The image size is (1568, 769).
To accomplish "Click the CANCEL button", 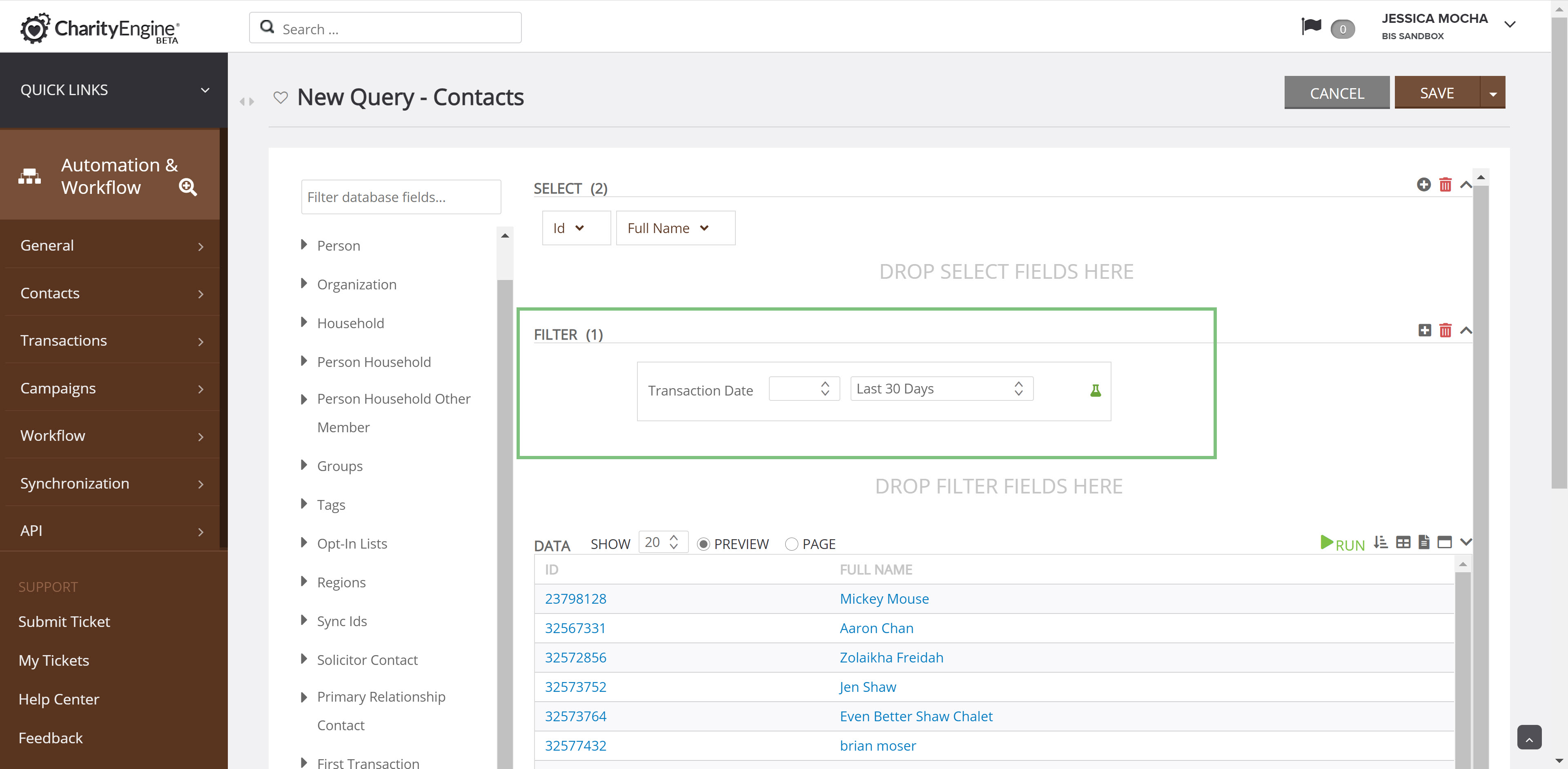I will pos(1337,93).
